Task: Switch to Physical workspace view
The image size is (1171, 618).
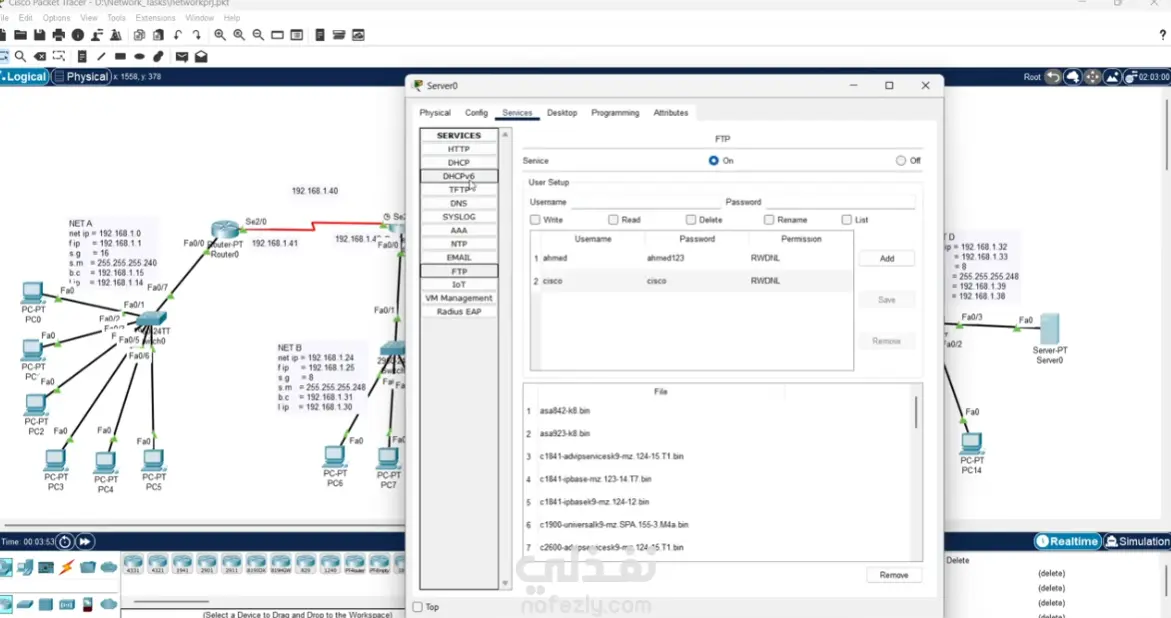Action: tap(82, 77)
